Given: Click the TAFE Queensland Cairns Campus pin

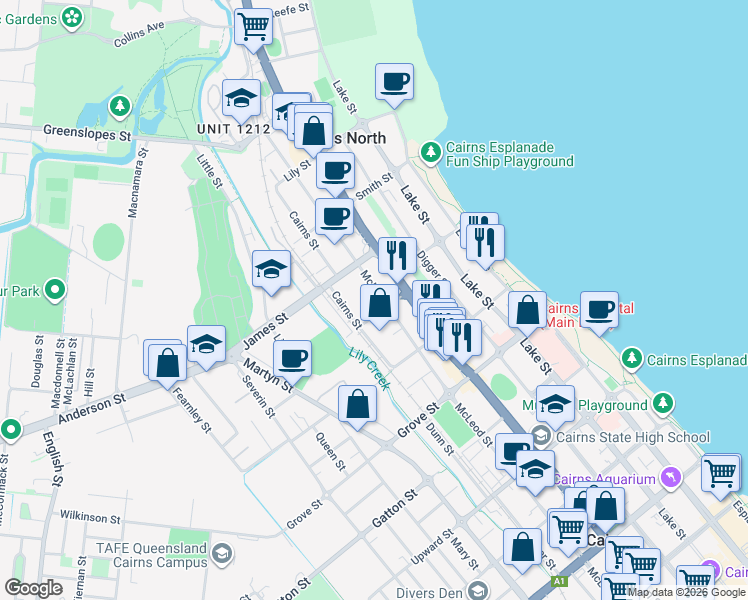Looking at the screenshot, I should 222,555.
